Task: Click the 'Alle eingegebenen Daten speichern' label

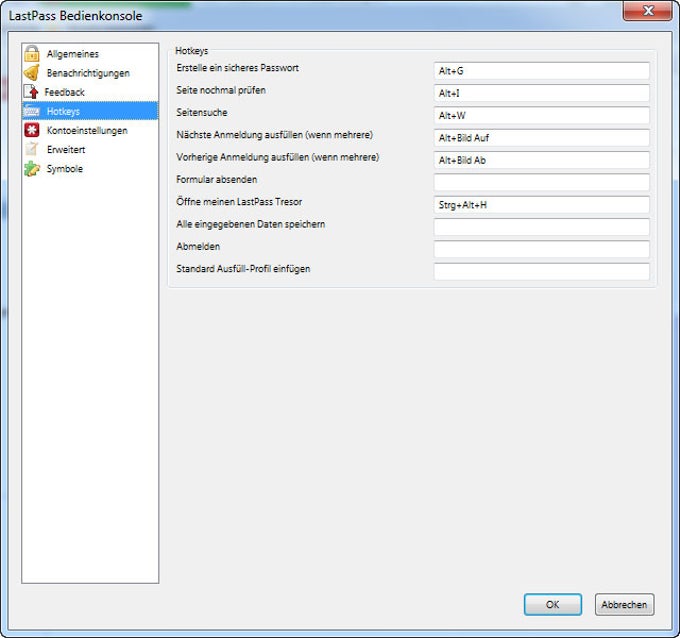Action: [x=251, y=224]
